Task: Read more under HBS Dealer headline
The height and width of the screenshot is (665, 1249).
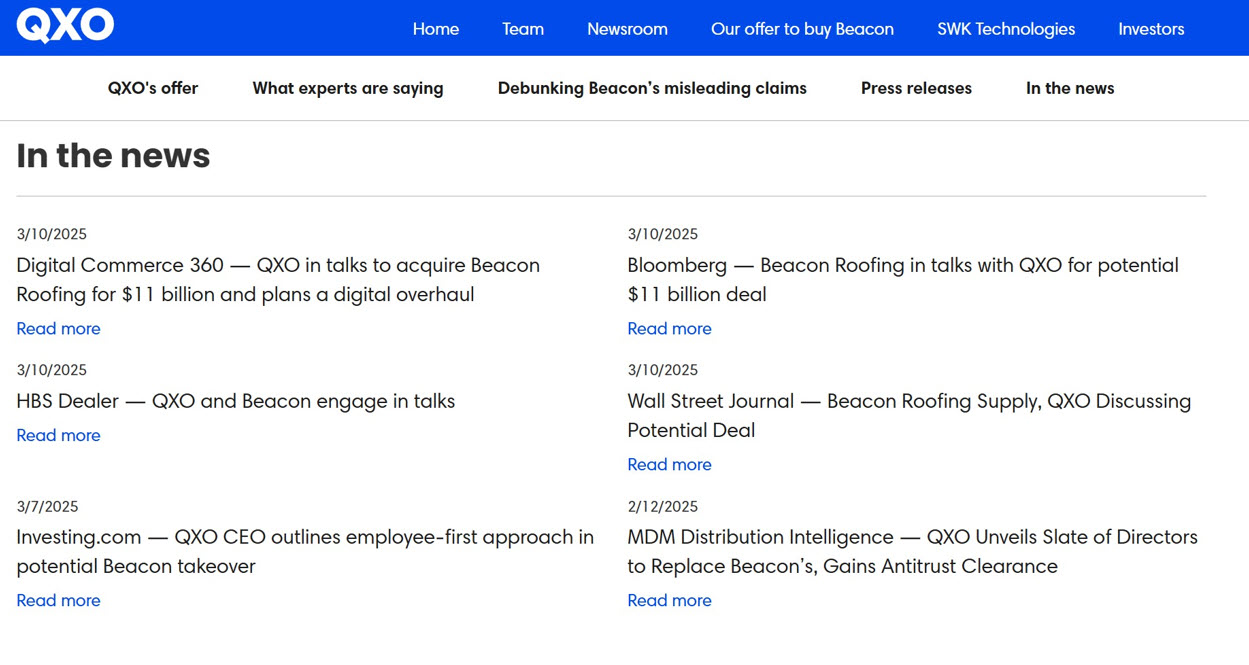Action: coord(58,436)
